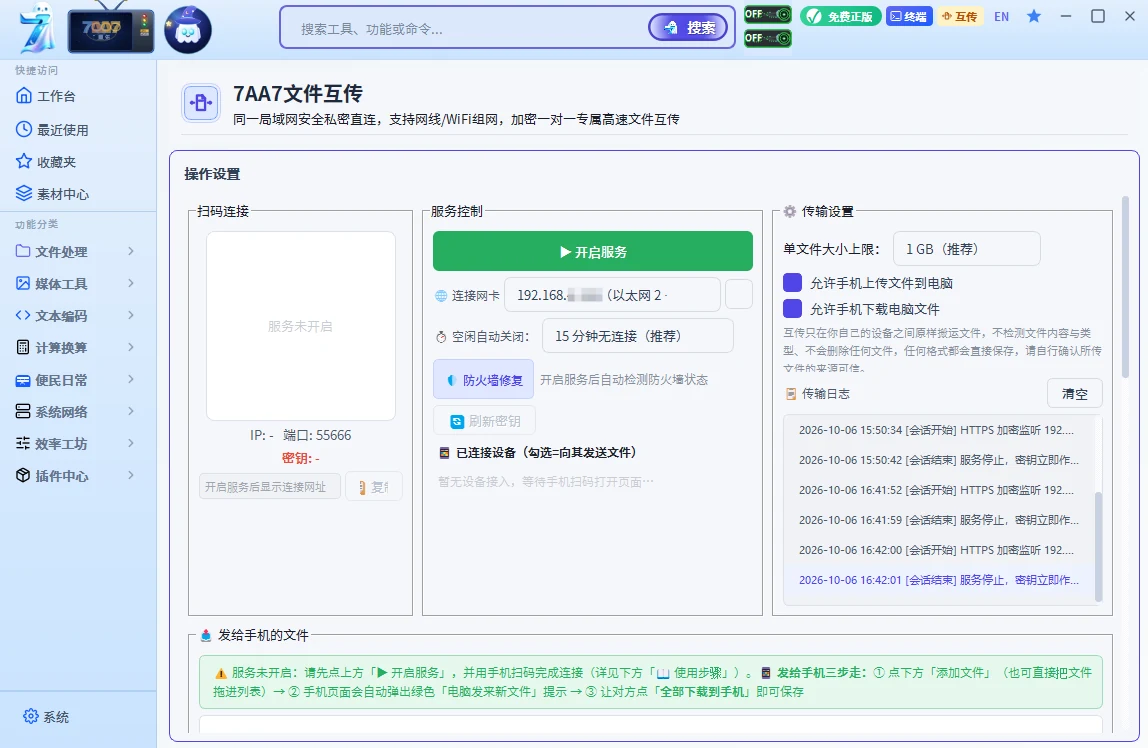Click the 已连接设备 list icon
The image size is (1148, 748).
pyautogui.click(x=444, y=453)
